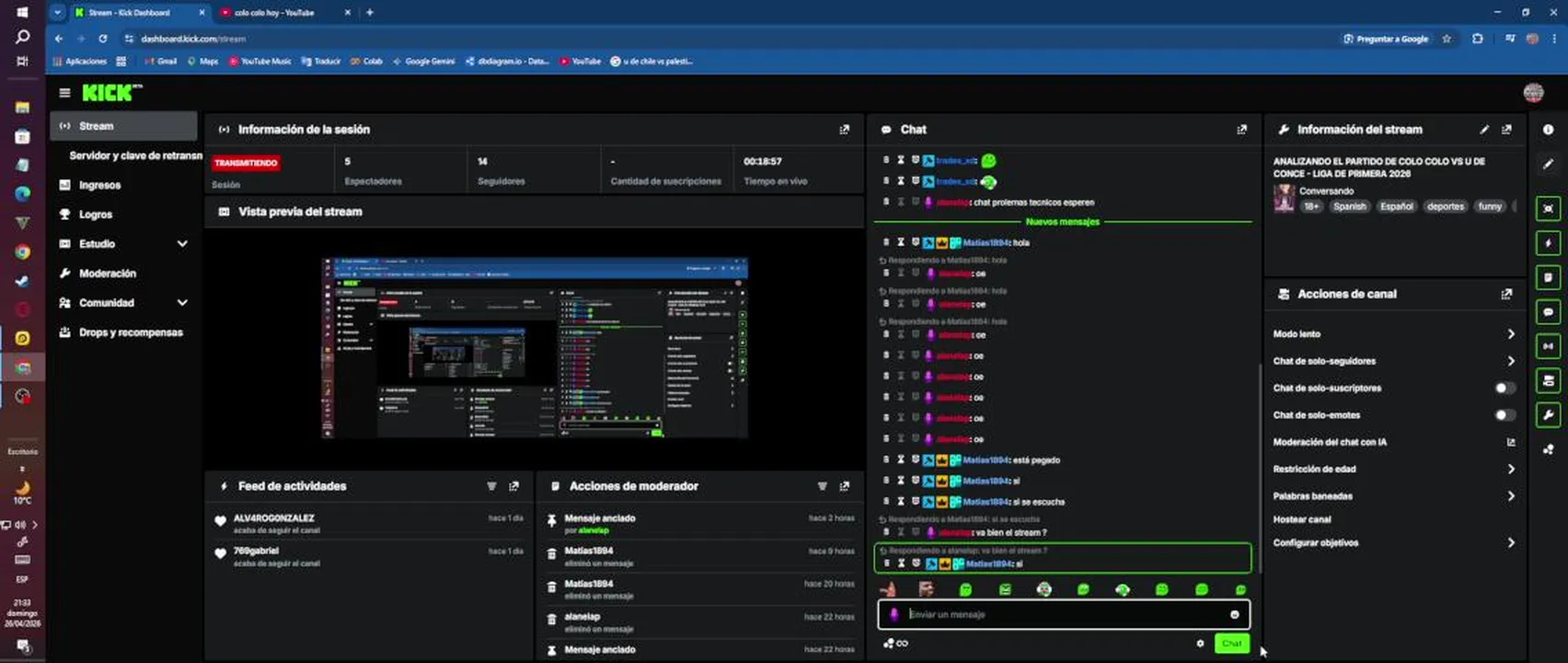Screen dimensions: 1568x663
Task: Click the deportes tag chip
Action: [x=1445, y=206]
